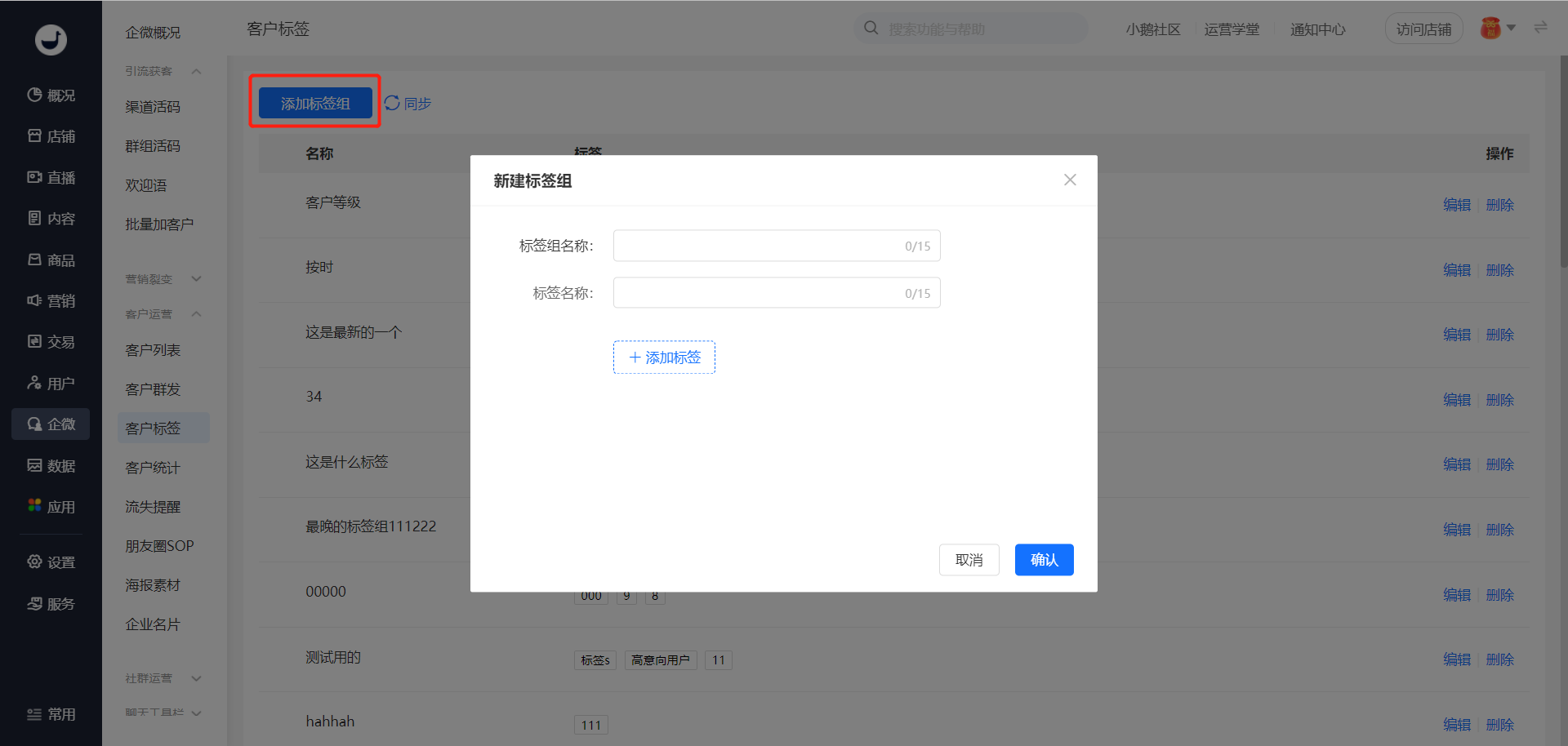This screenshot has height=746, width=1568.
Task: Confirm with the 确认 button
Action: tap(1045, 559)
